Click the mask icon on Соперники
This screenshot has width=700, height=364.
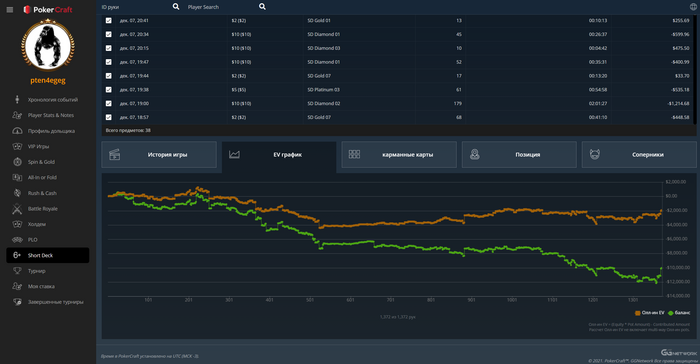(x=595, y=155)
